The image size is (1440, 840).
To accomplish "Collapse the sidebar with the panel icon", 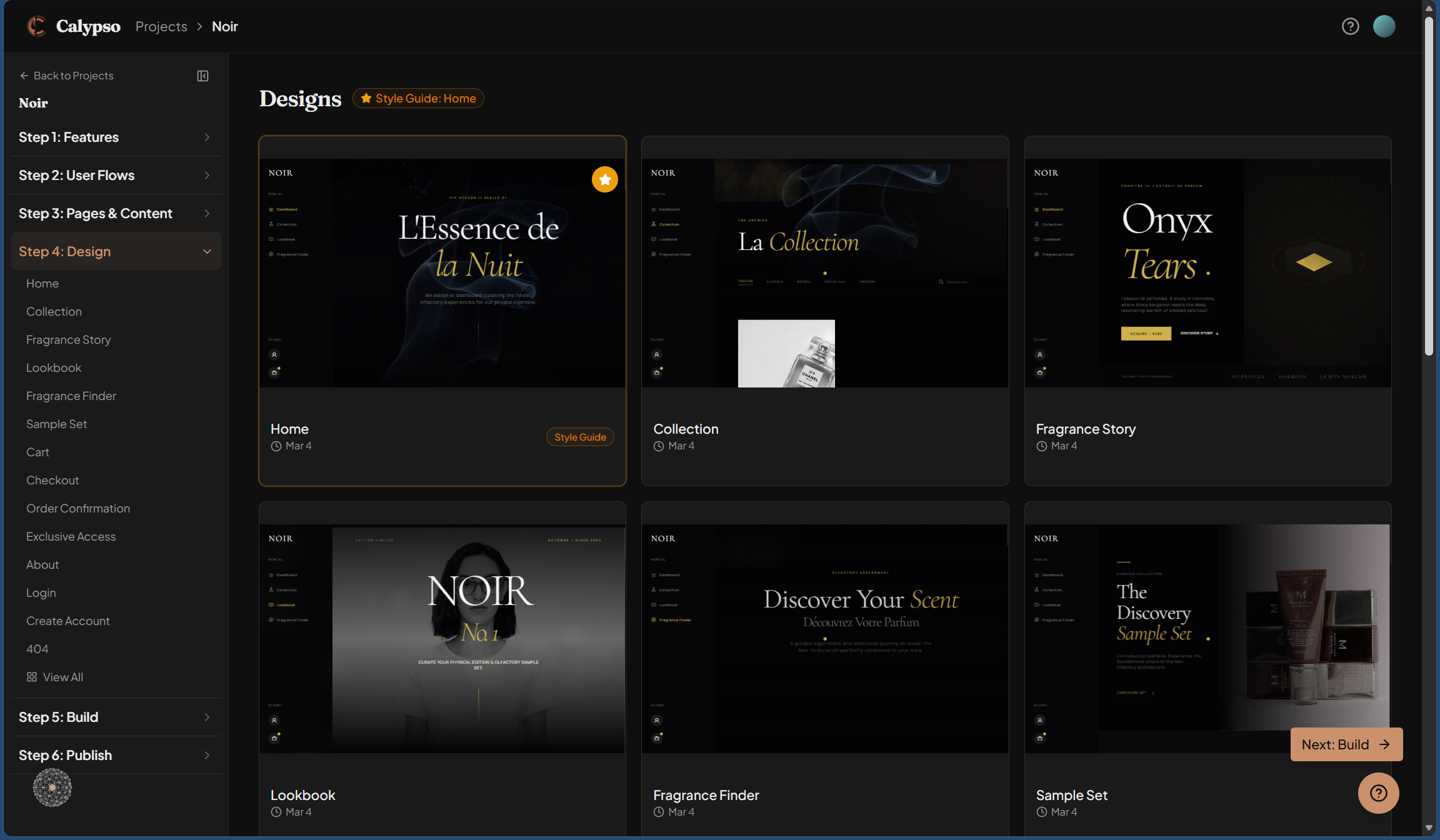I will [x=202, y=76].
